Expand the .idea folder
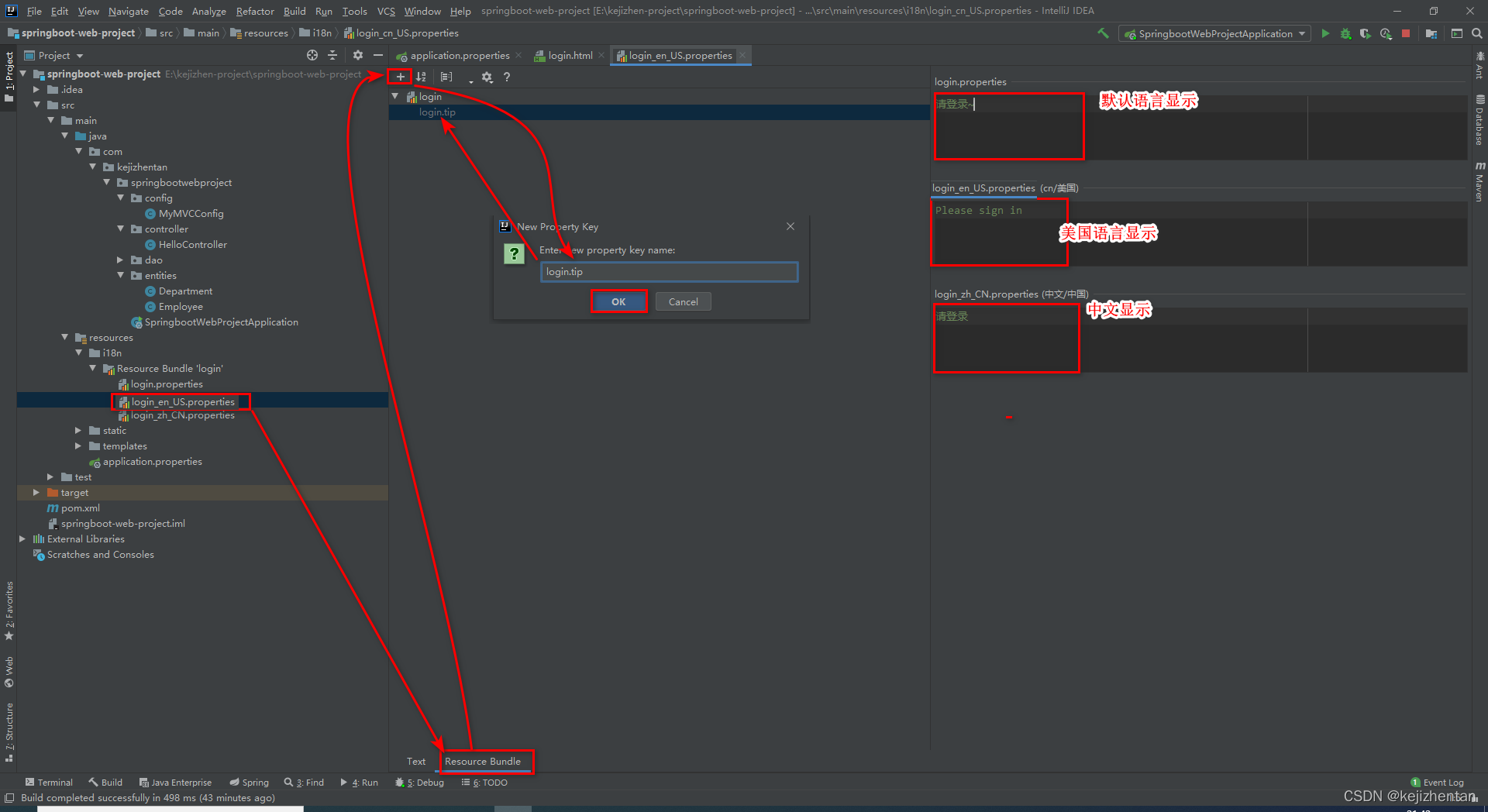 [36, 89]
